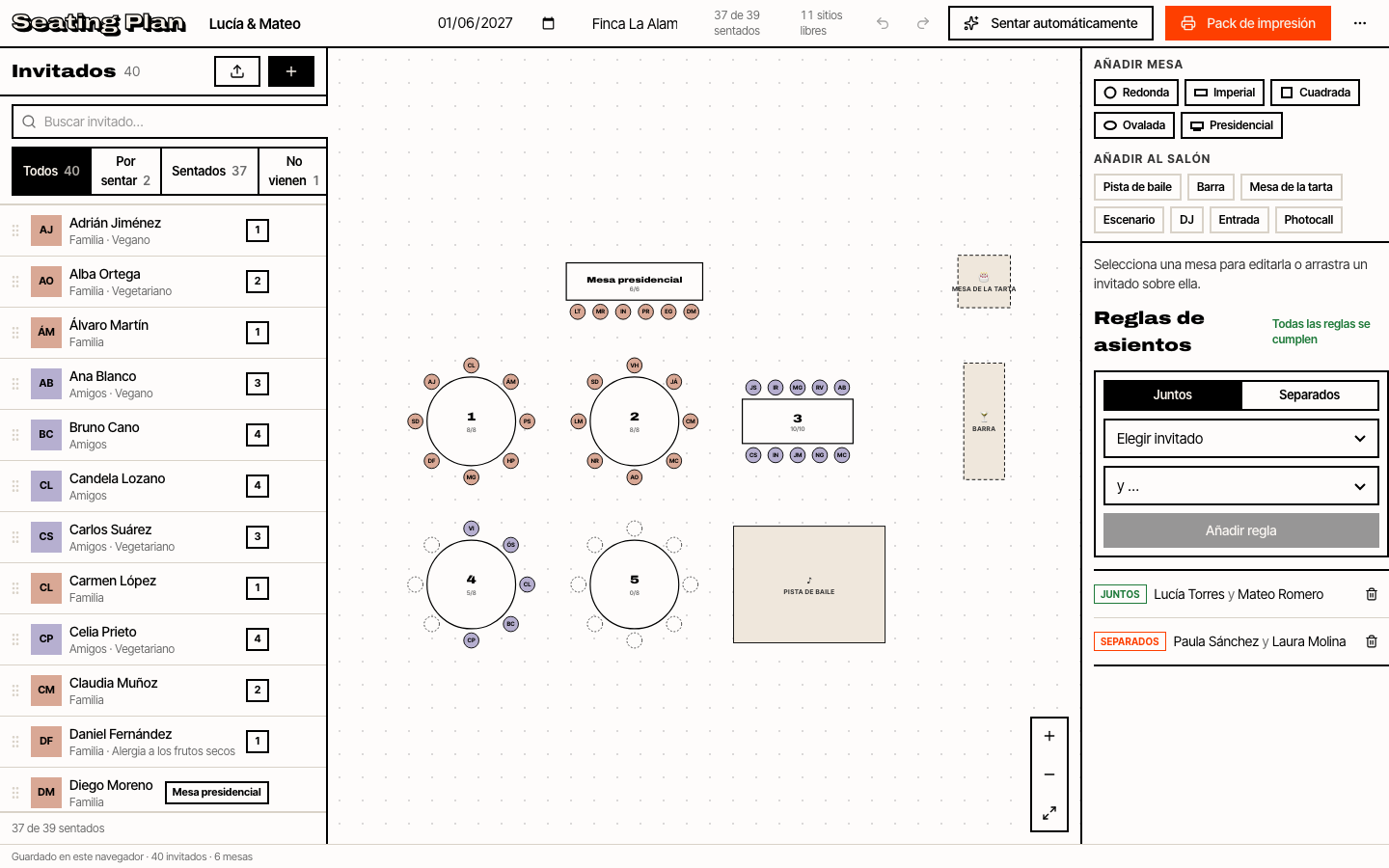Image resolution: width=1389 pixels, height=868 pixels.
Task: Add a Presidencial table
Action: click(1232, 125)
